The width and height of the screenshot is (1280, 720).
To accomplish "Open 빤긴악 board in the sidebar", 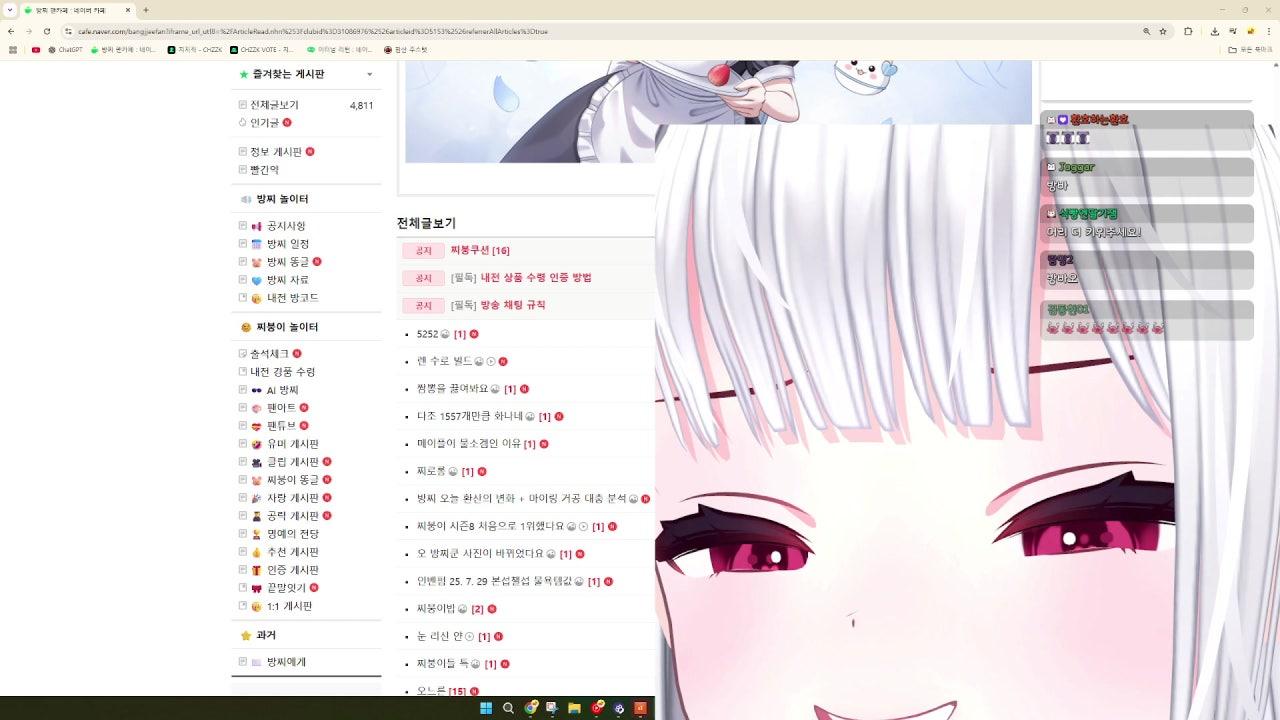I will coord(264,170).
